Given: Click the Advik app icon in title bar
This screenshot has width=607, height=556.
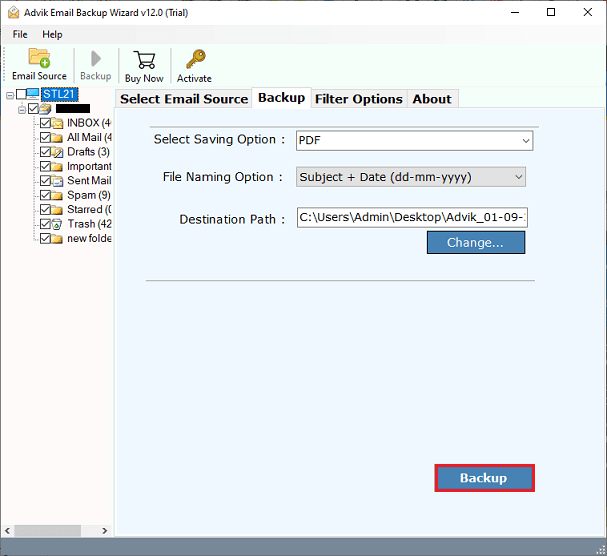Looking at the screenshot, I should (14, 12).
